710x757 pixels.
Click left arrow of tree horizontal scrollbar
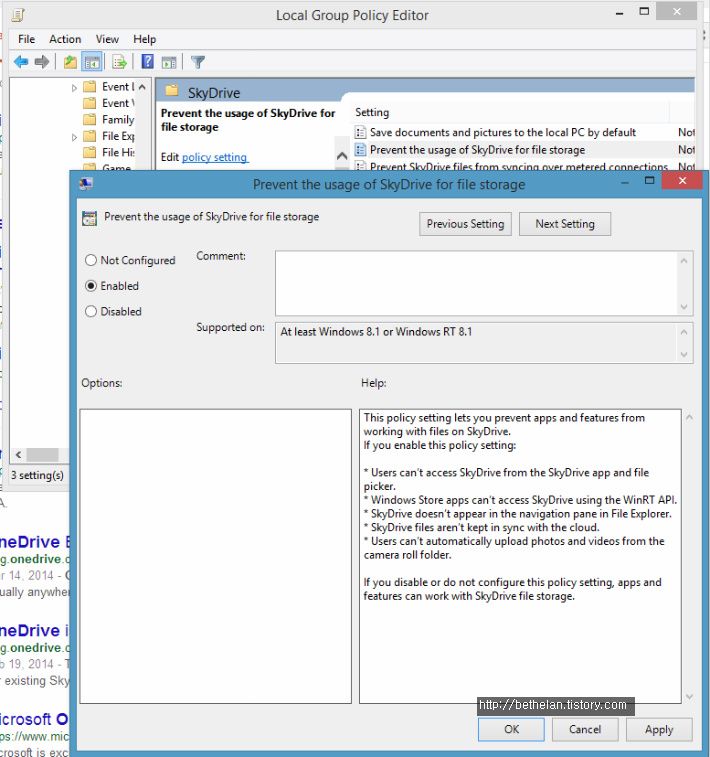click(18, 455)
